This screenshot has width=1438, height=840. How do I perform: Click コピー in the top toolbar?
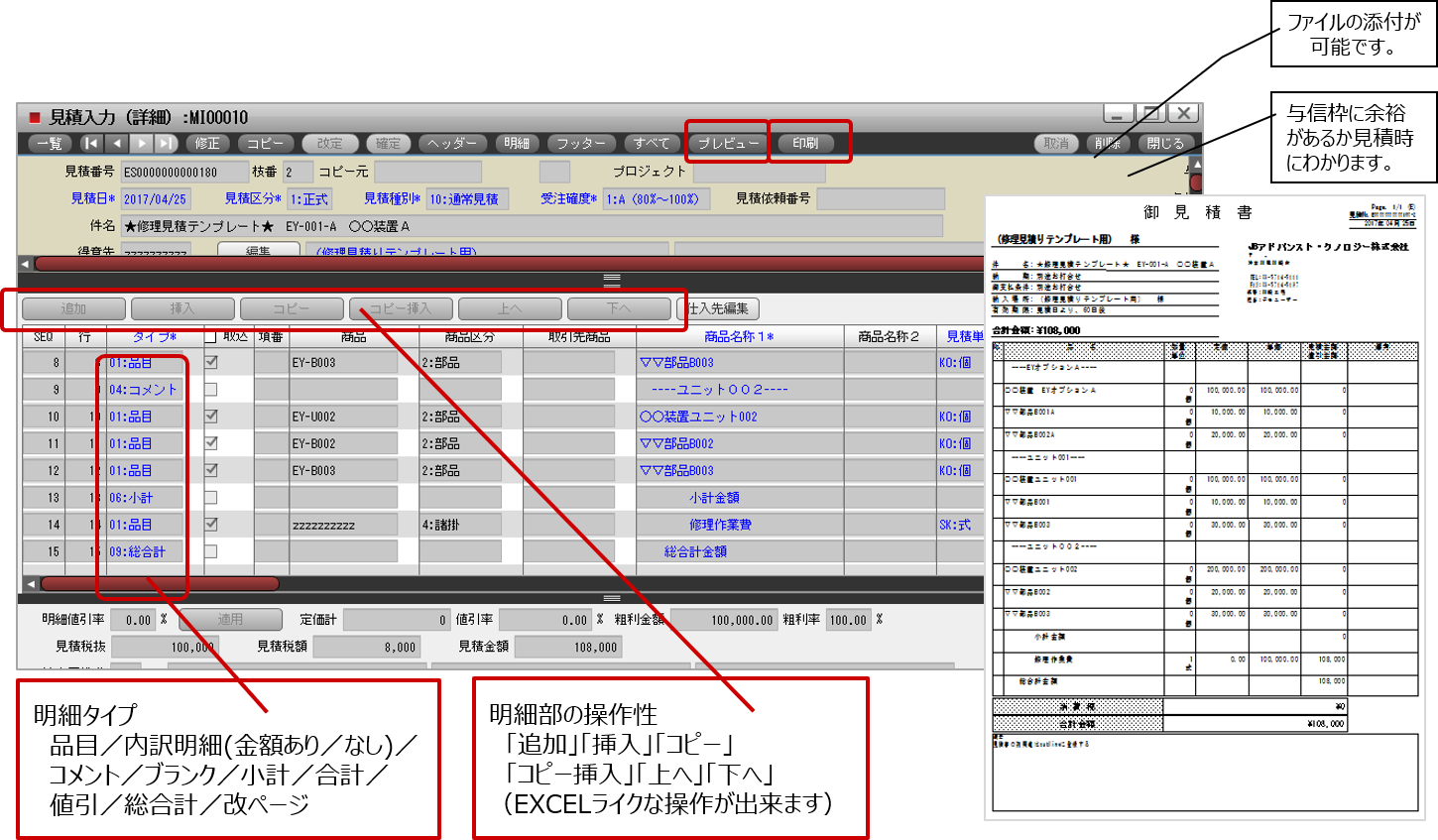(x=266, y=144)
